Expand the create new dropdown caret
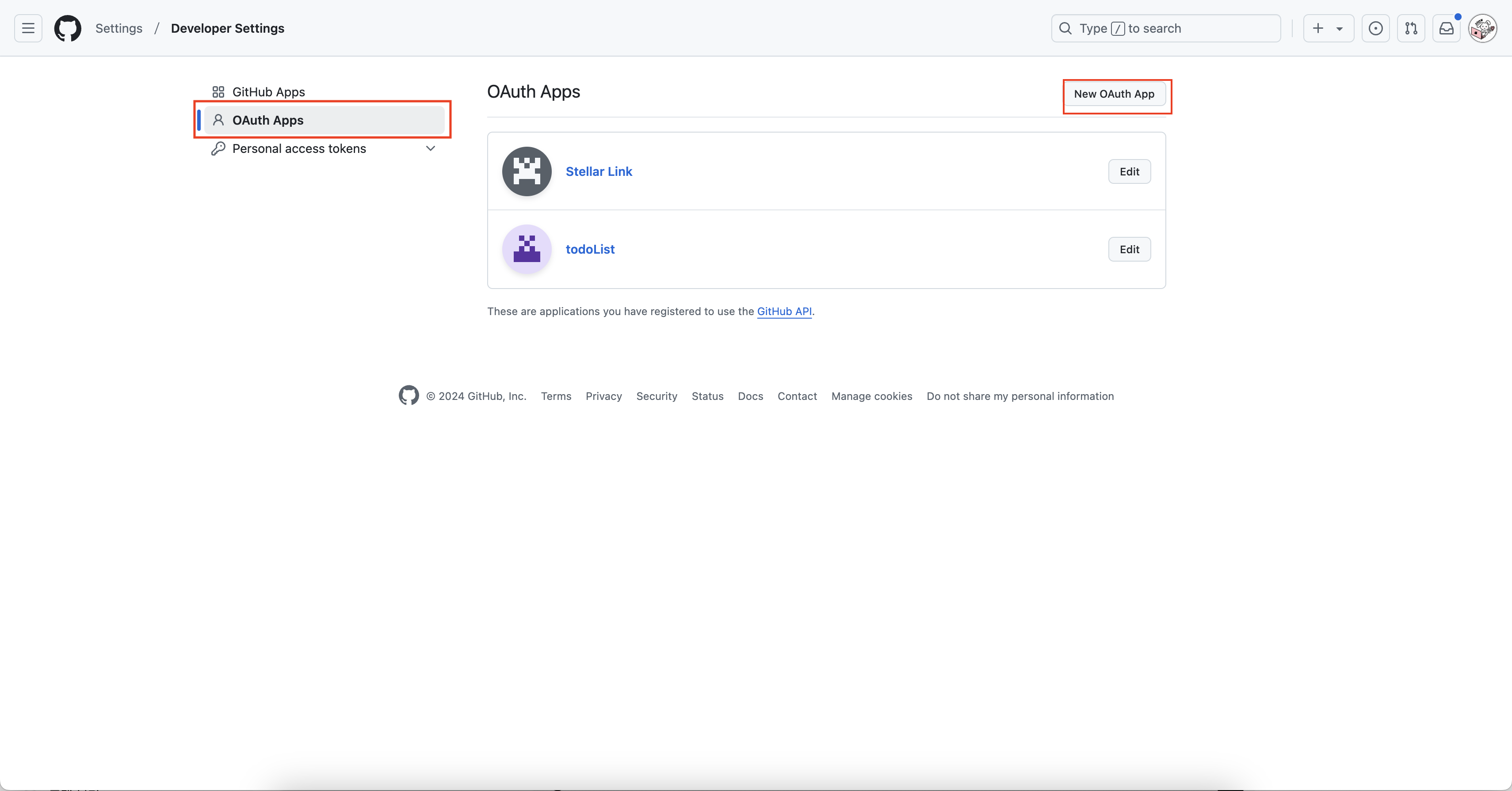The width and height of the screenshot is (1512, 791). point(1340,28)
